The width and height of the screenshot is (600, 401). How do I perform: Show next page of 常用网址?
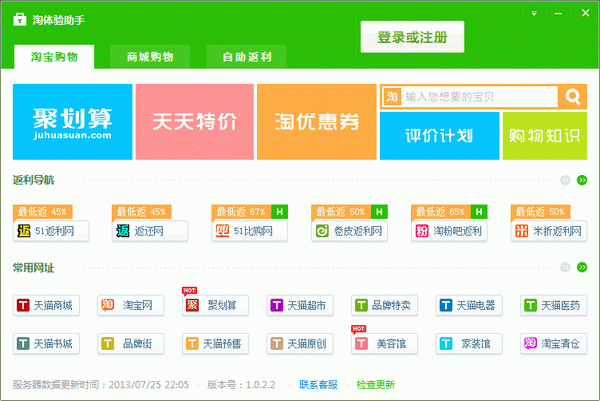pyautogui.click(x=582, y=267)
